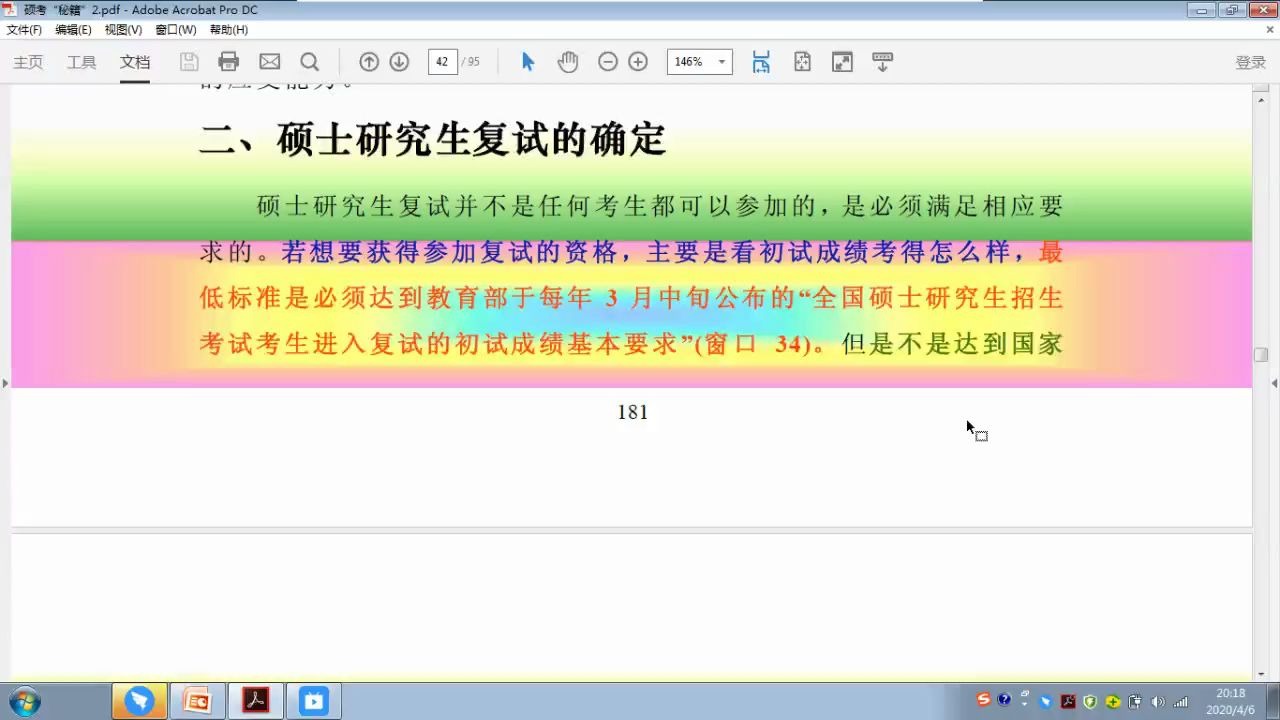
Task: Select the arrow selection tool
Action: click(x=528, y=61)
